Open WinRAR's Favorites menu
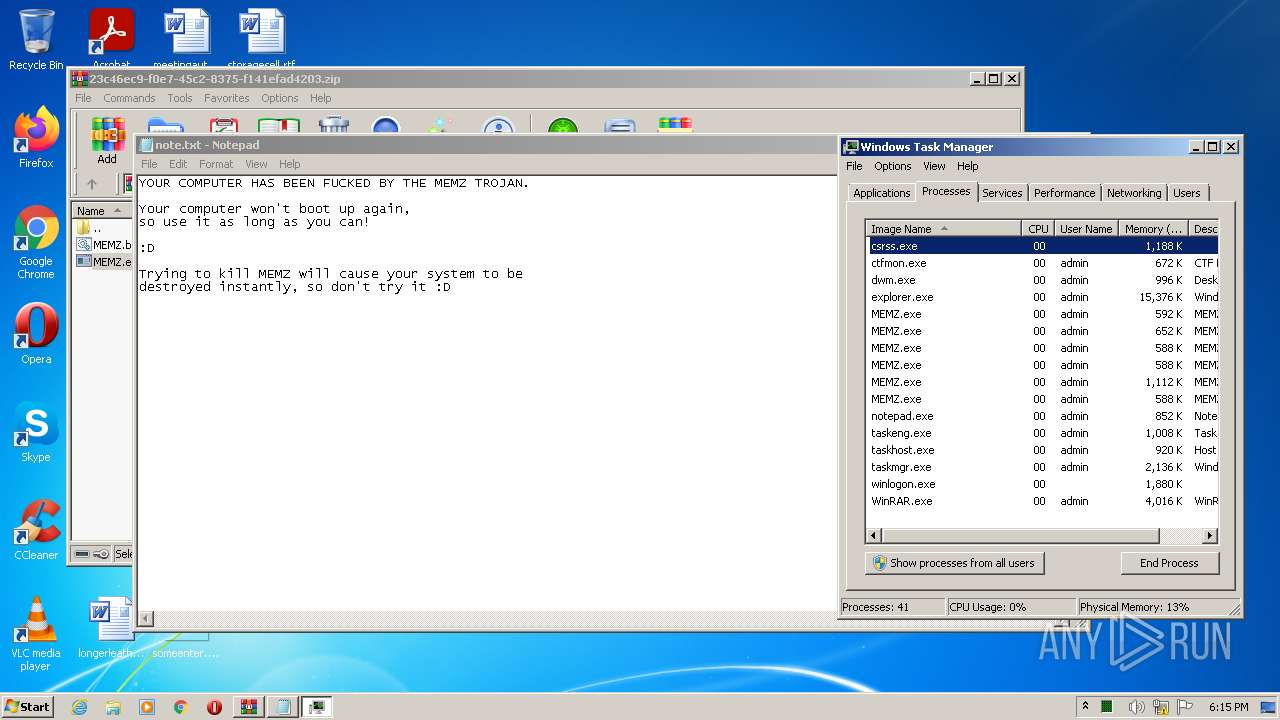The width and height of the screenshot is (1280, 720). coord(227,98)
